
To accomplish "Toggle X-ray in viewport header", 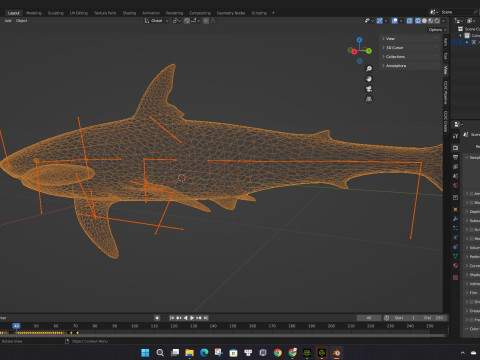I will (409, 21).
